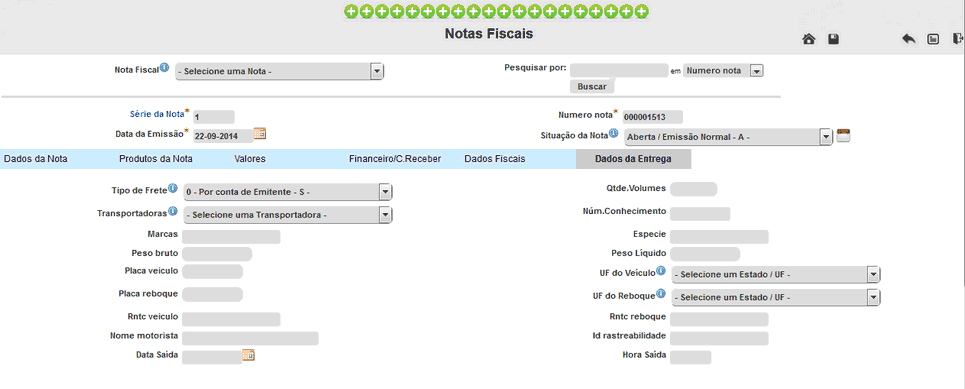Click the Nome motorista input field
This screenshot has height=389, width=965.
coord(250,338)
